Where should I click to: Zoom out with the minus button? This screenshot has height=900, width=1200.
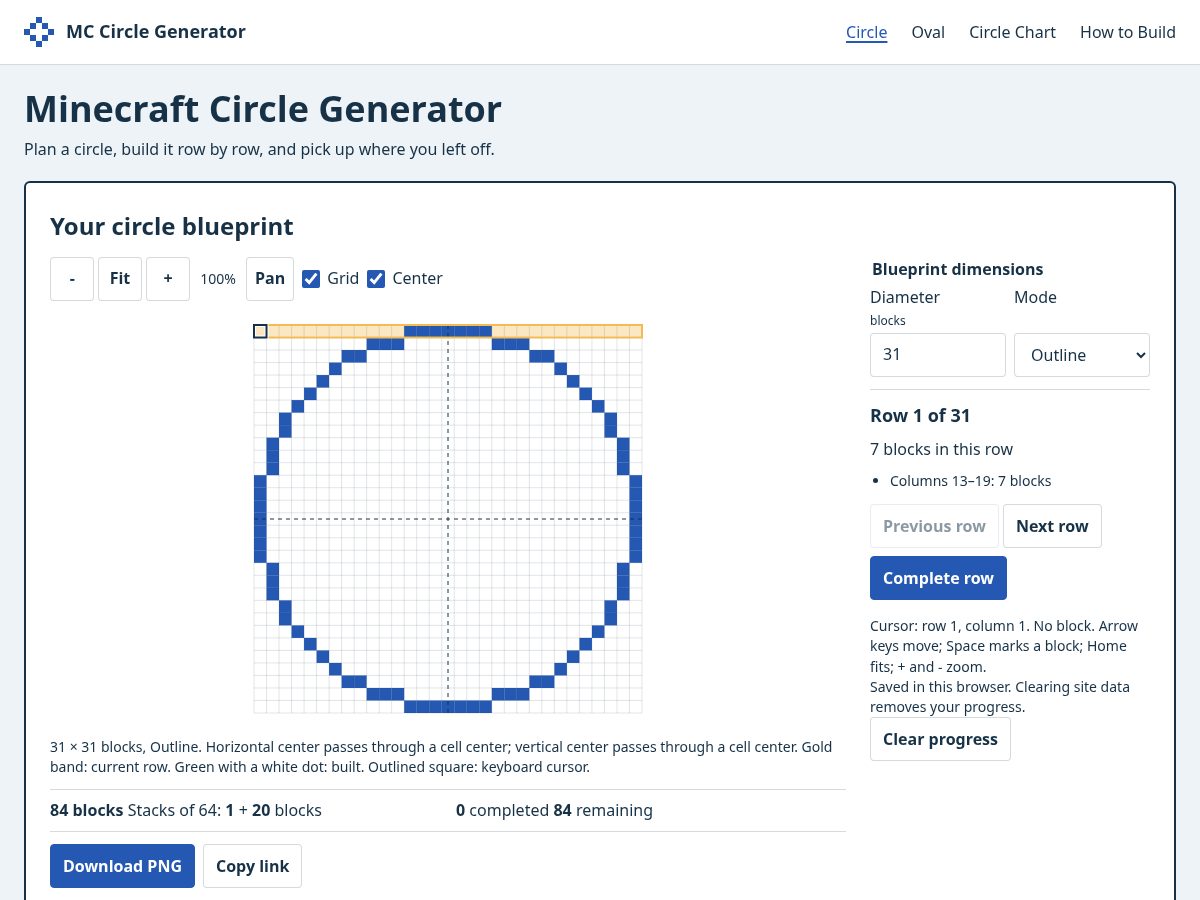72,279
